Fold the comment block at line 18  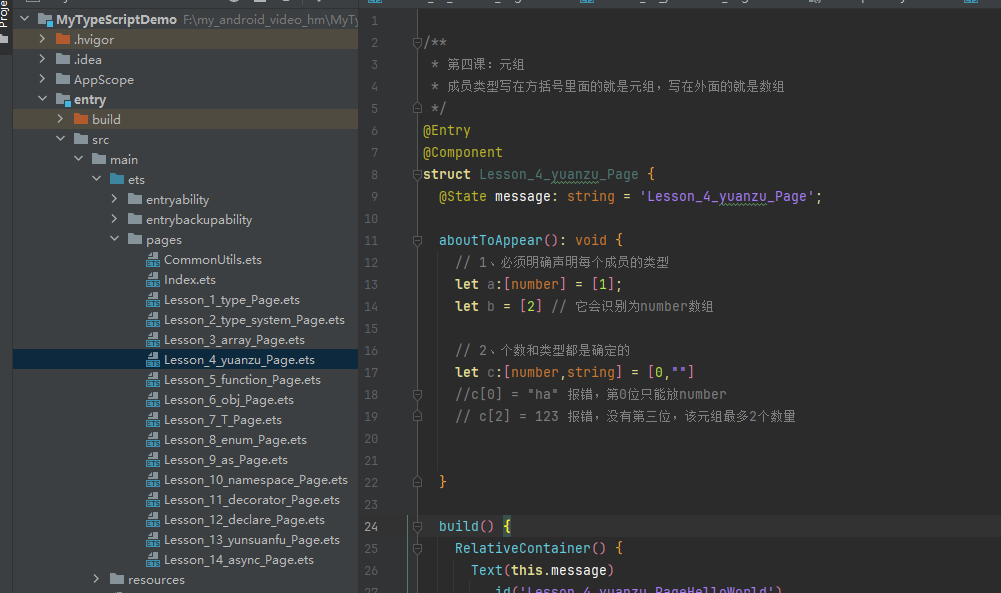pyautogui.click(x=417, y=394)
